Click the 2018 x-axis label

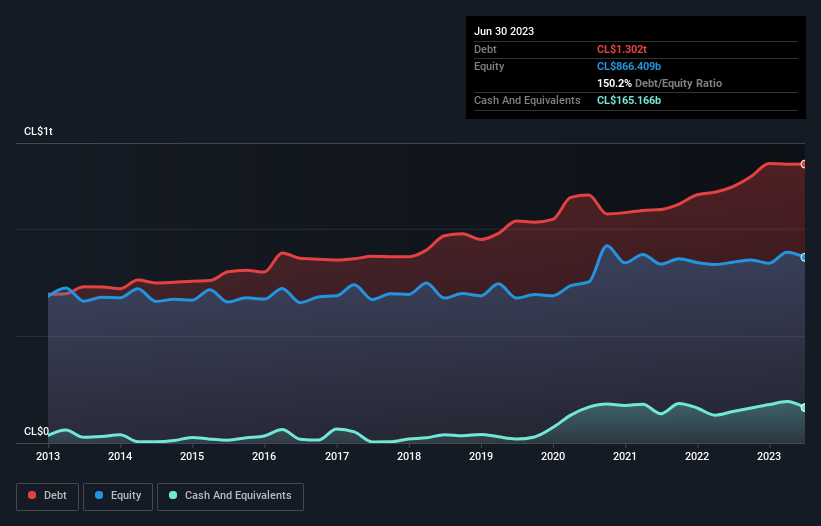point(409,456)
